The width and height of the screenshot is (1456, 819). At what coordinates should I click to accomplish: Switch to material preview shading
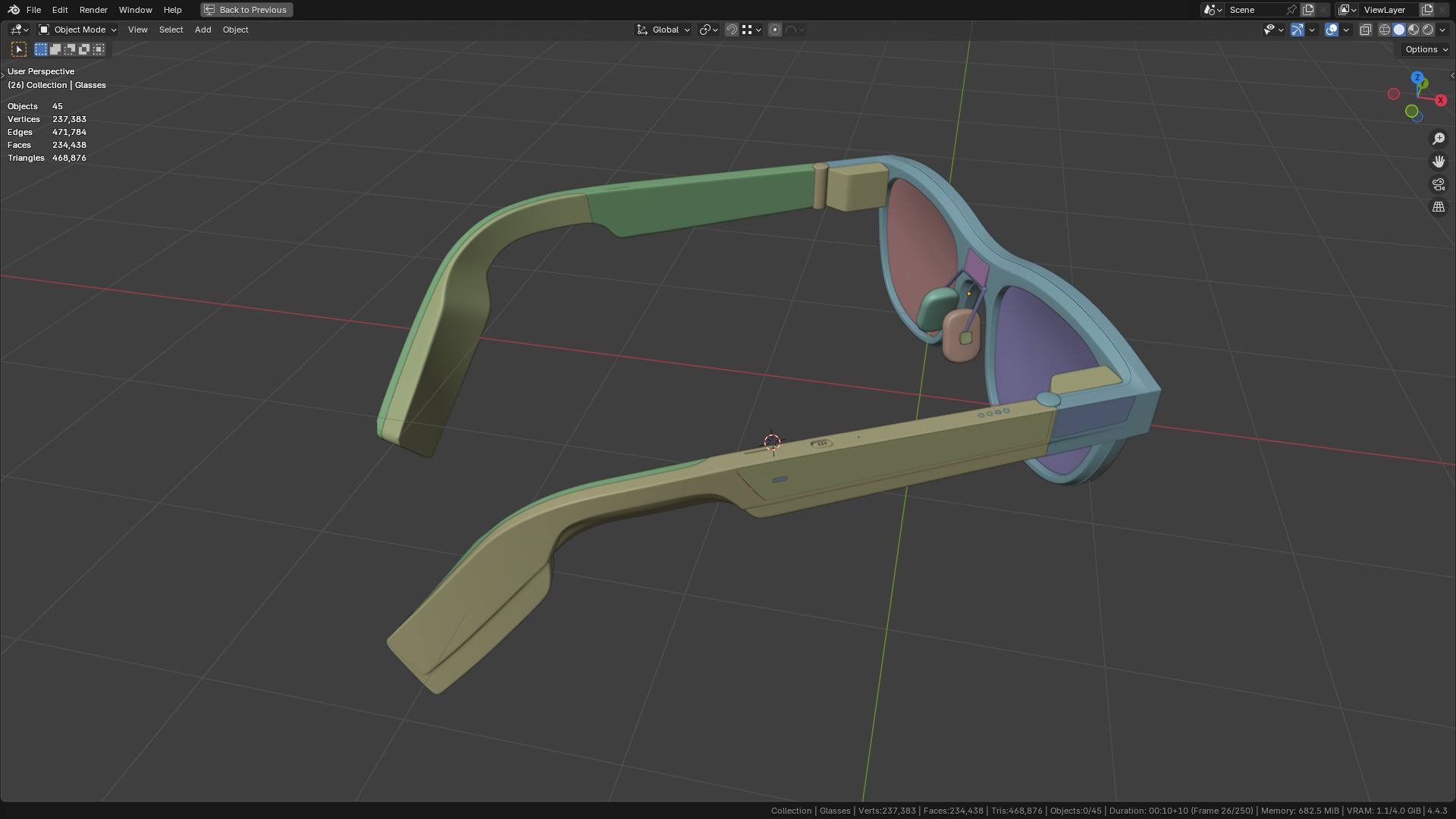click(1414, 30)
